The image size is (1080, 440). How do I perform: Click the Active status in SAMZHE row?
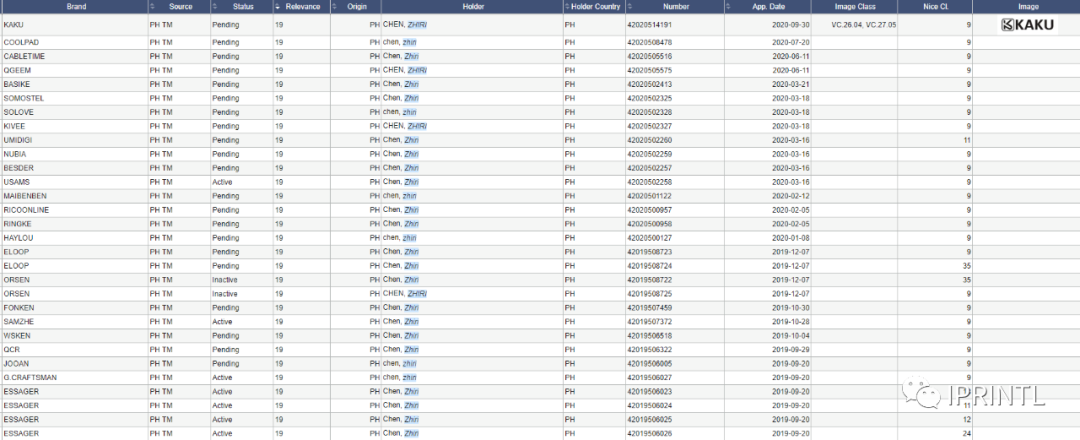tap(222, 322)
